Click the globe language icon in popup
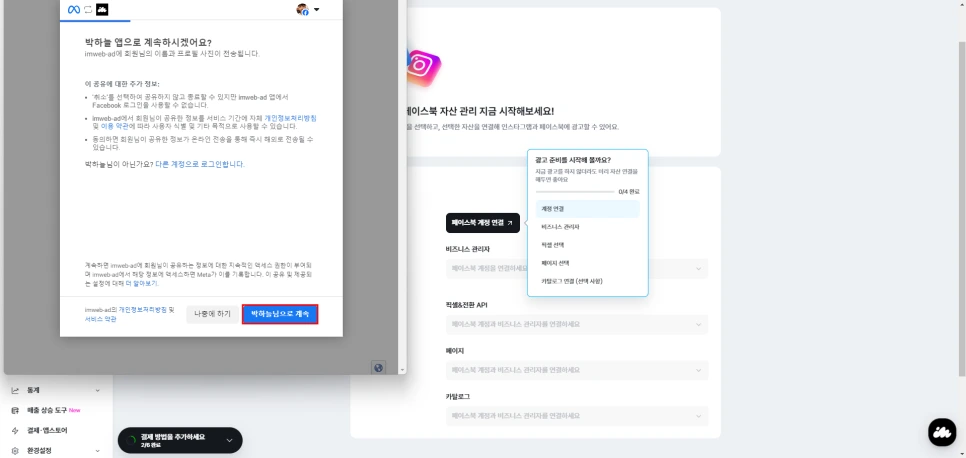 click(379, 367)
